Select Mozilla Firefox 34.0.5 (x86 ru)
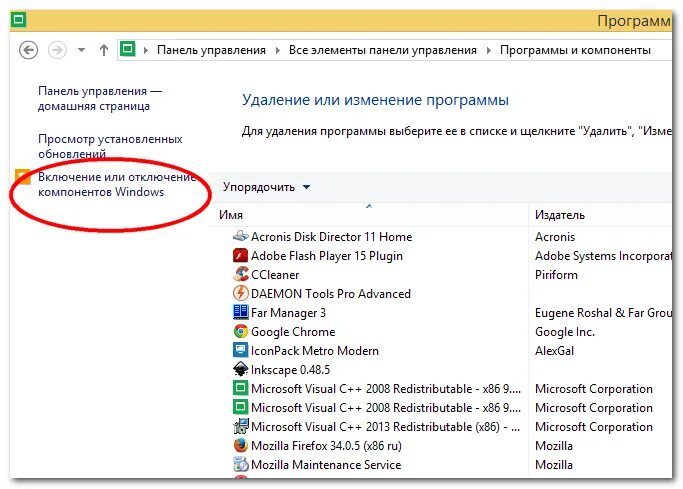The height and width of the screenshot is (489, 683). pyautogui.click(x=326, y=445)
